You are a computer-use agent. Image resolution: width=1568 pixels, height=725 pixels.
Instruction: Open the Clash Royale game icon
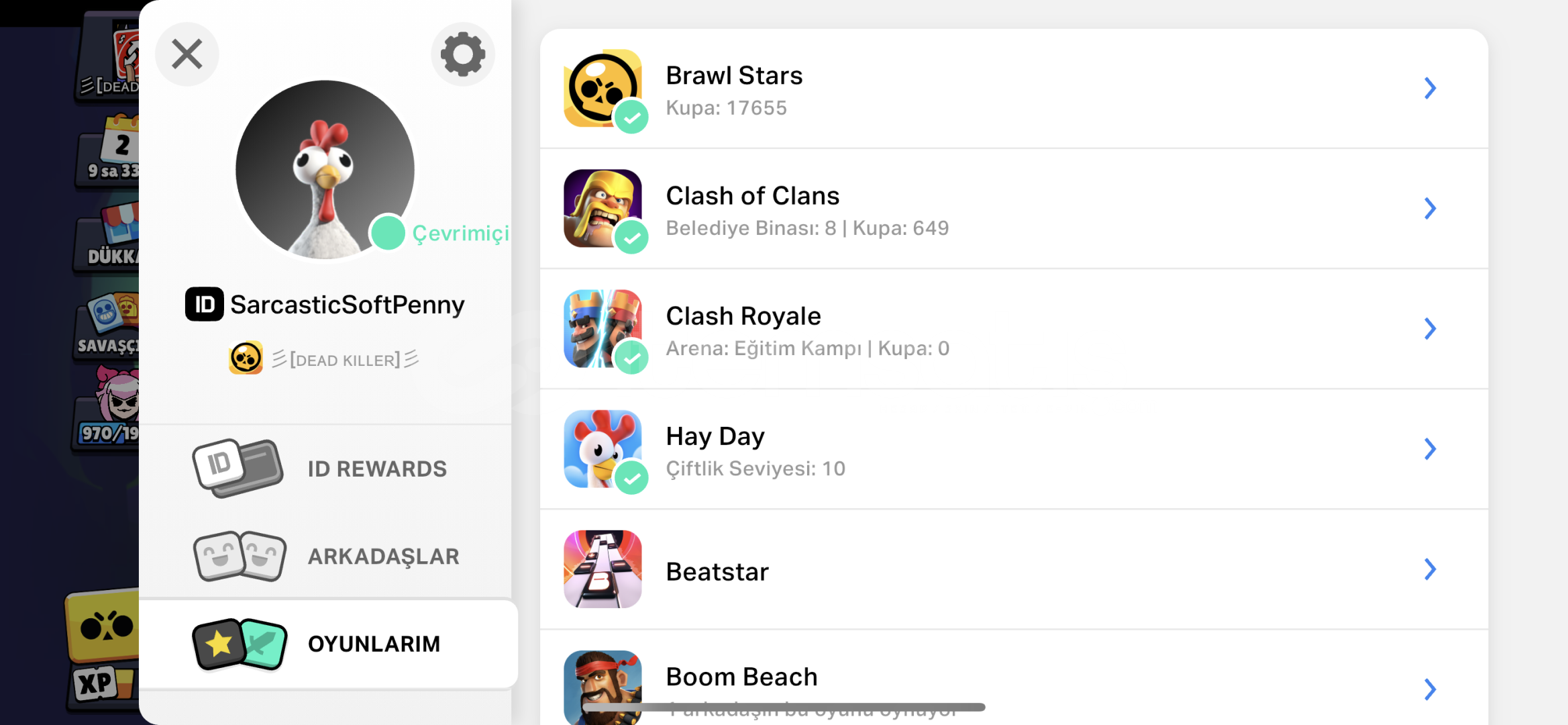603,328
